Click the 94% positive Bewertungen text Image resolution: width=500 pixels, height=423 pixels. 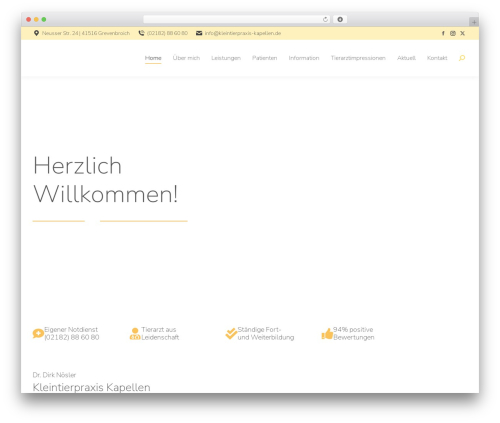pos(354,334)
